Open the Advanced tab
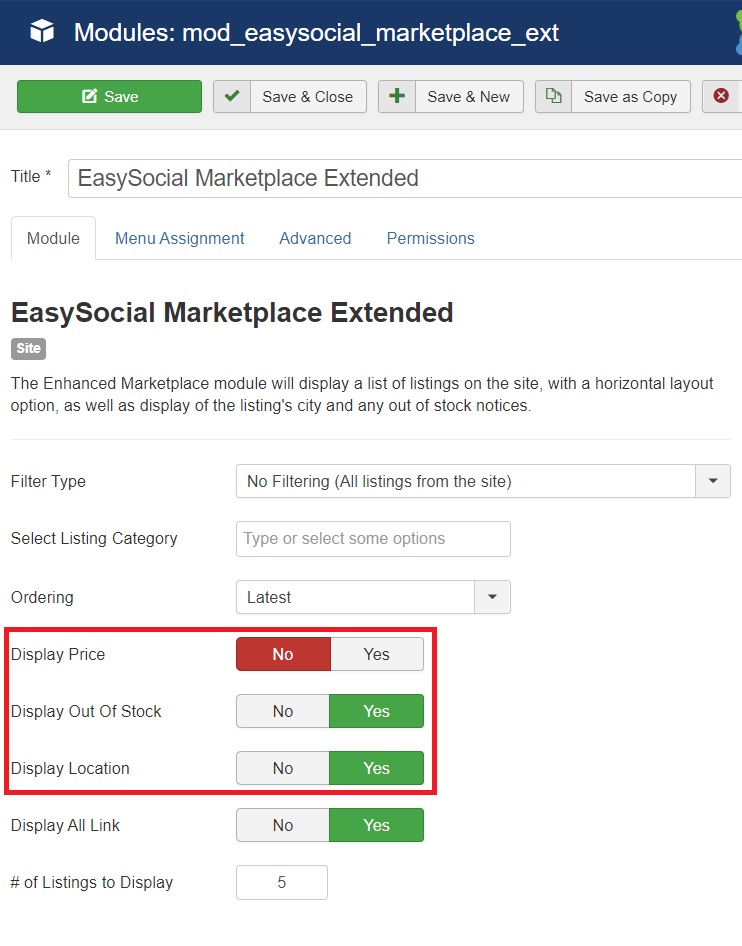This screenshot has width=742, height=946. click(315, 238)
